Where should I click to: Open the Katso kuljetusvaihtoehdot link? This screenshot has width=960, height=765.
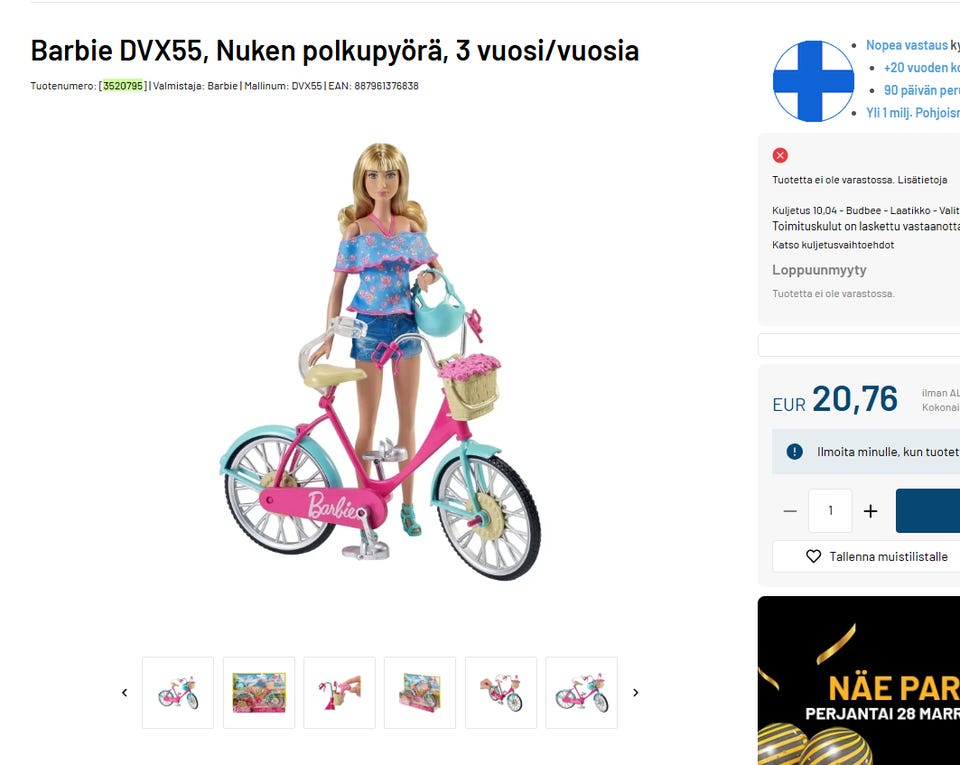[x=833, y=245]
